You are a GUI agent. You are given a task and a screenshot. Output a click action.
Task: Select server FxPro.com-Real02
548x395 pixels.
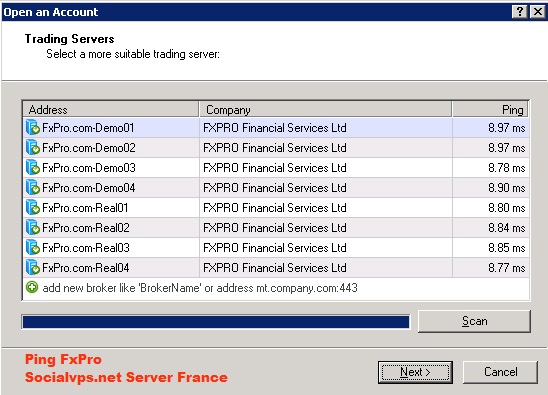coord(86,228)
